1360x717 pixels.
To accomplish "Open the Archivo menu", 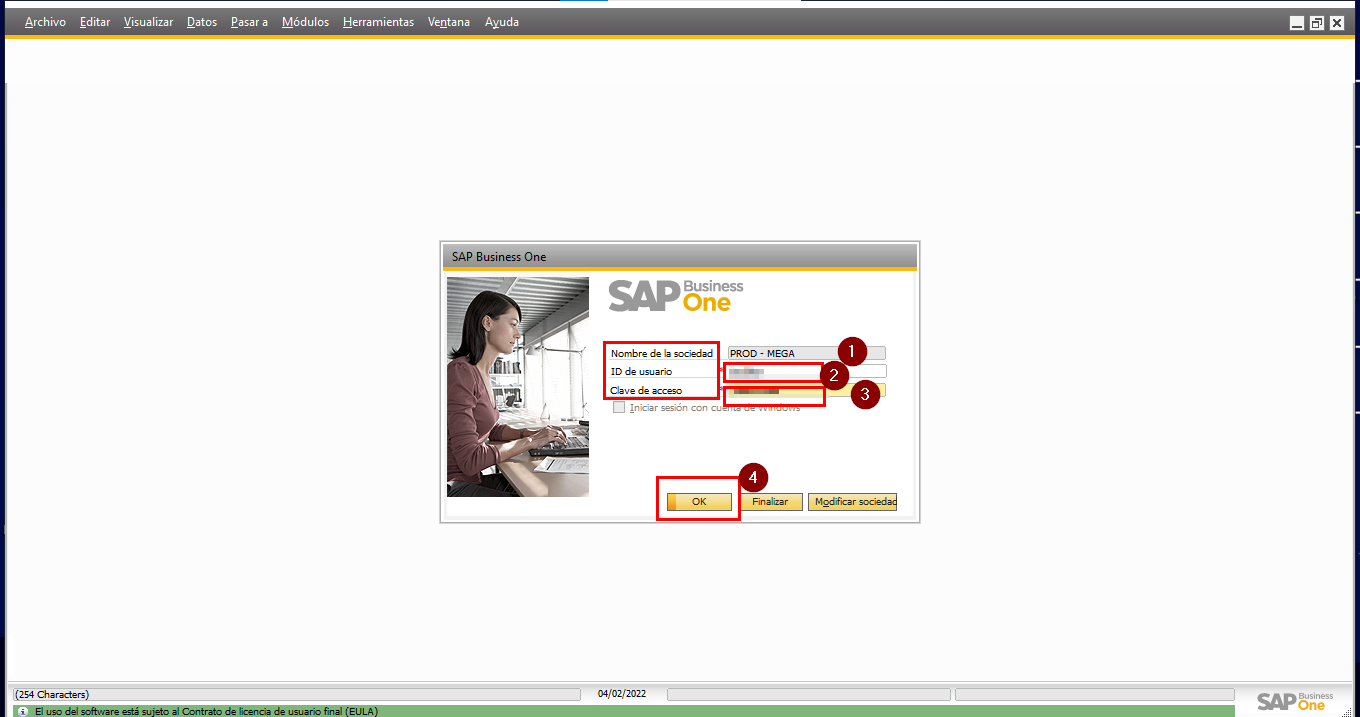I will [x=45, y=22].
